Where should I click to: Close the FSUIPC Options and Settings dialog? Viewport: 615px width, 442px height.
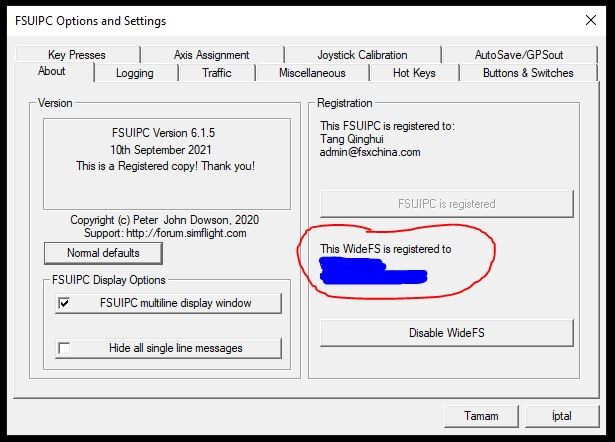(591, 20)
